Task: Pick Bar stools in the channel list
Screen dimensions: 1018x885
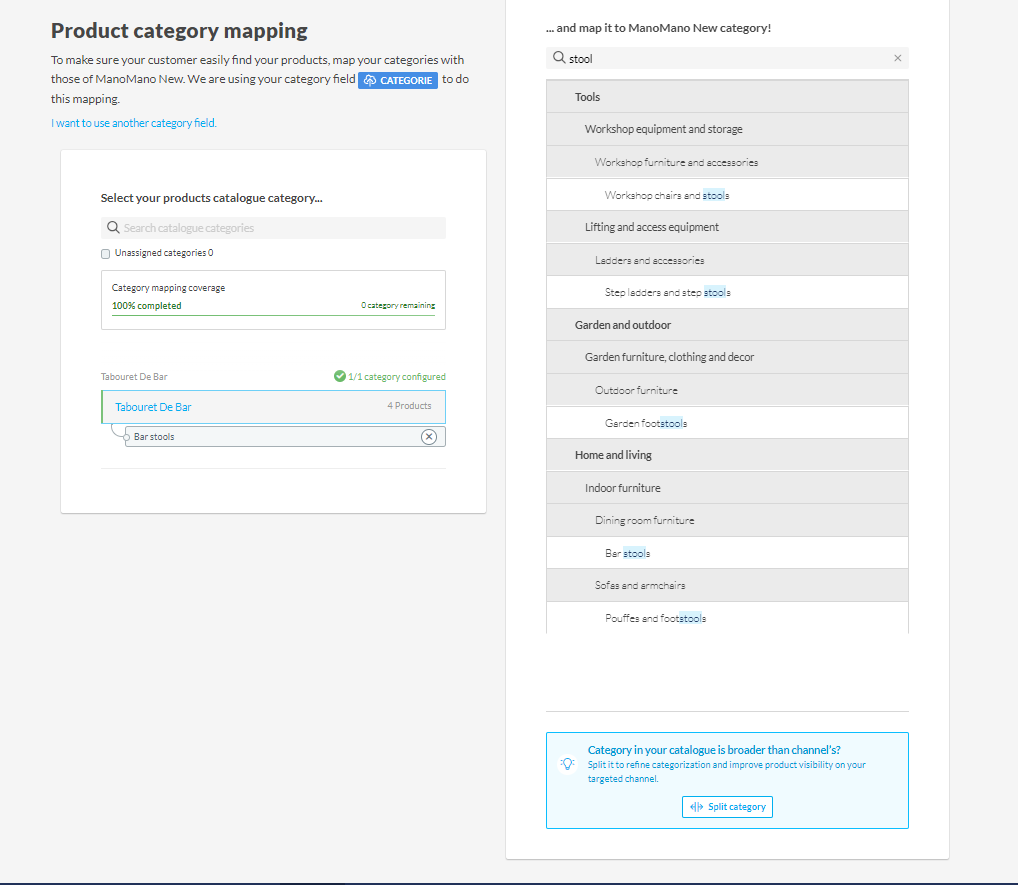Action: point(628,553)
